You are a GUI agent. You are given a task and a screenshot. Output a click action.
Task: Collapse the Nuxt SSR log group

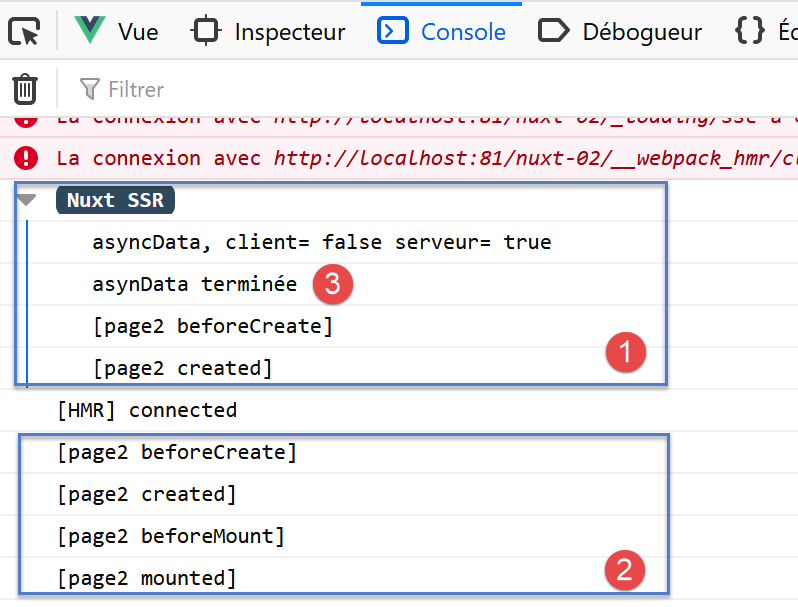coord(27,200)
